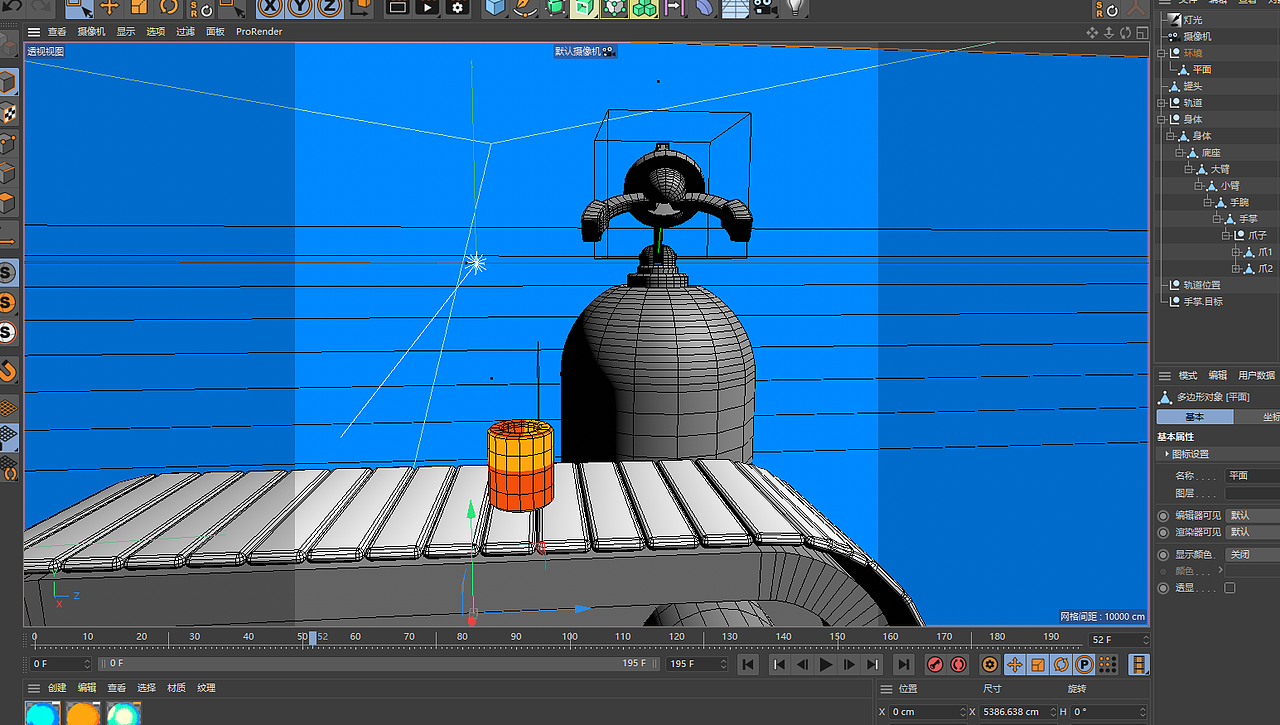
Task: Switch to the 坐标 tab in attributes
Action: [1268, 416]
